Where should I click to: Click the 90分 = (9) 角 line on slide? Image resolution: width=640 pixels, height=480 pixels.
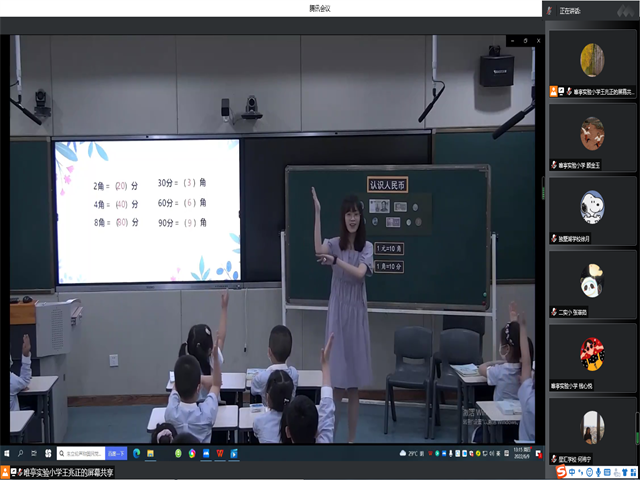tap(182, 223)
